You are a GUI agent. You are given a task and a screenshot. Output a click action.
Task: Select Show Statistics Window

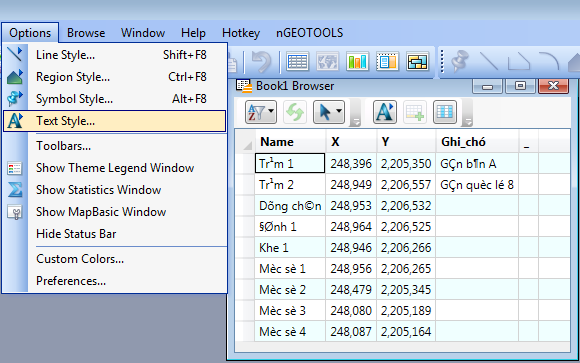pyautogui.click(x=115, y=190)
